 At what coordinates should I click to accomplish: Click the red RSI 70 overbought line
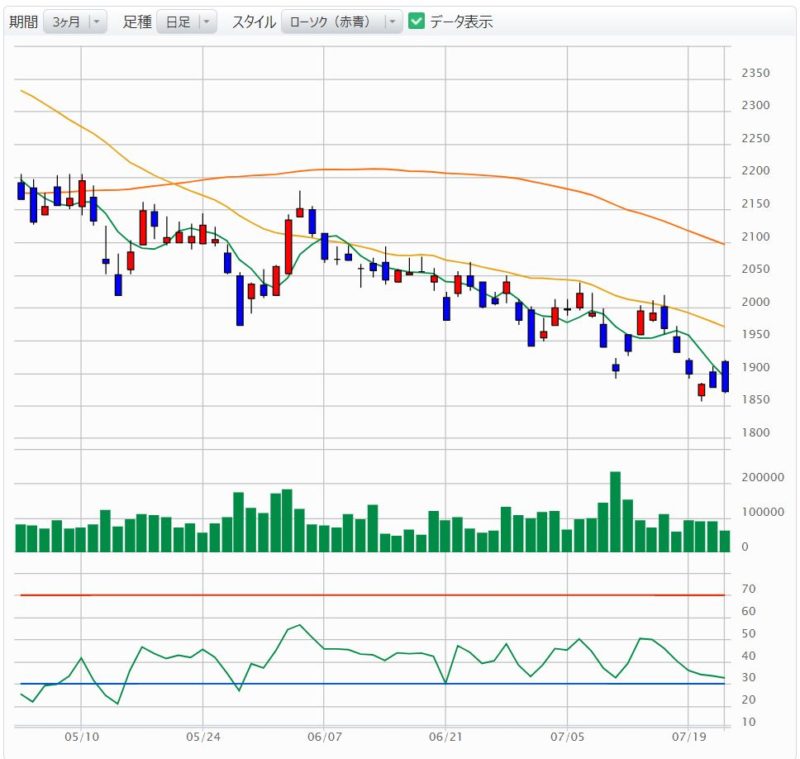[x=372, y=595]
